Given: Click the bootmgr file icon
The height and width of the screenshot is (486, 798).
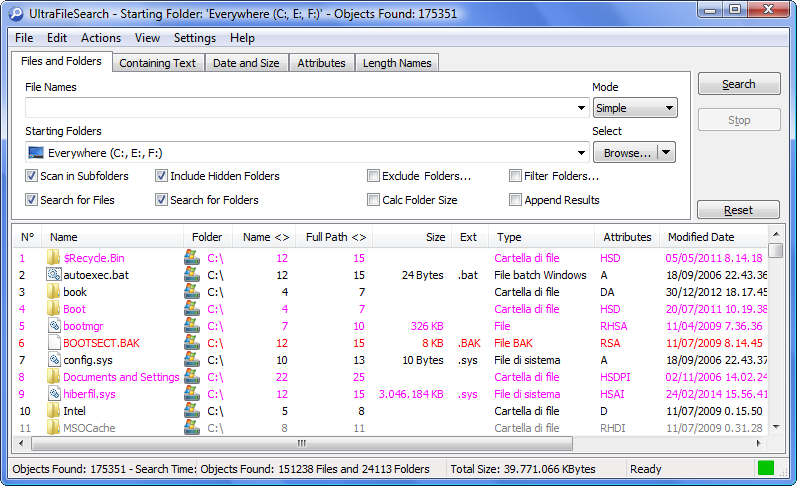Looking at the screenshot, I should pyautogui.click(x=54, y=326).
